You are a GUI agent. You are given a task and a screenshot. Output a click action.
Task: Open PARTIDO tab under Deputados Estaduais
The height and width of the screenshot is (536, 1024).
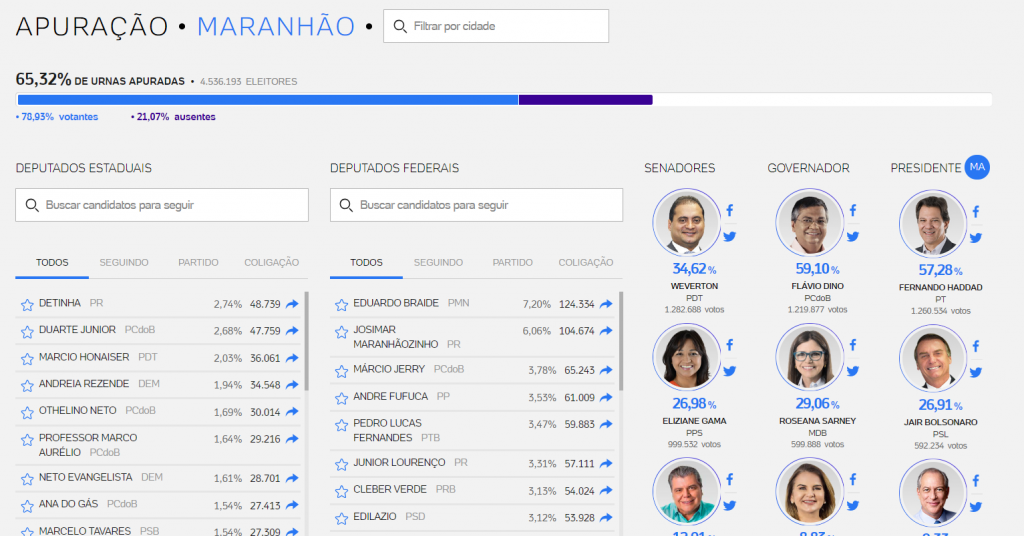pos(199,262)
